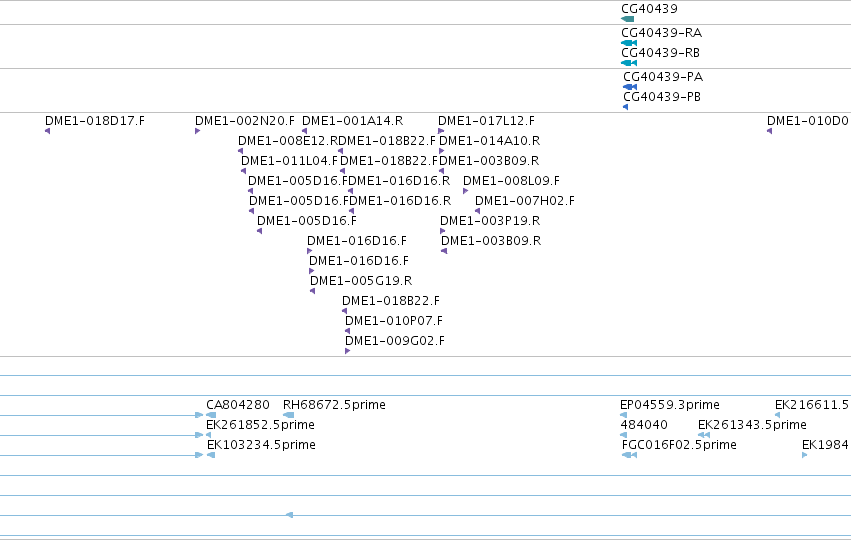The image size is (851, 540).
Task: Open the FGC016F02.5prime EST label
Action: coord(679,445)
